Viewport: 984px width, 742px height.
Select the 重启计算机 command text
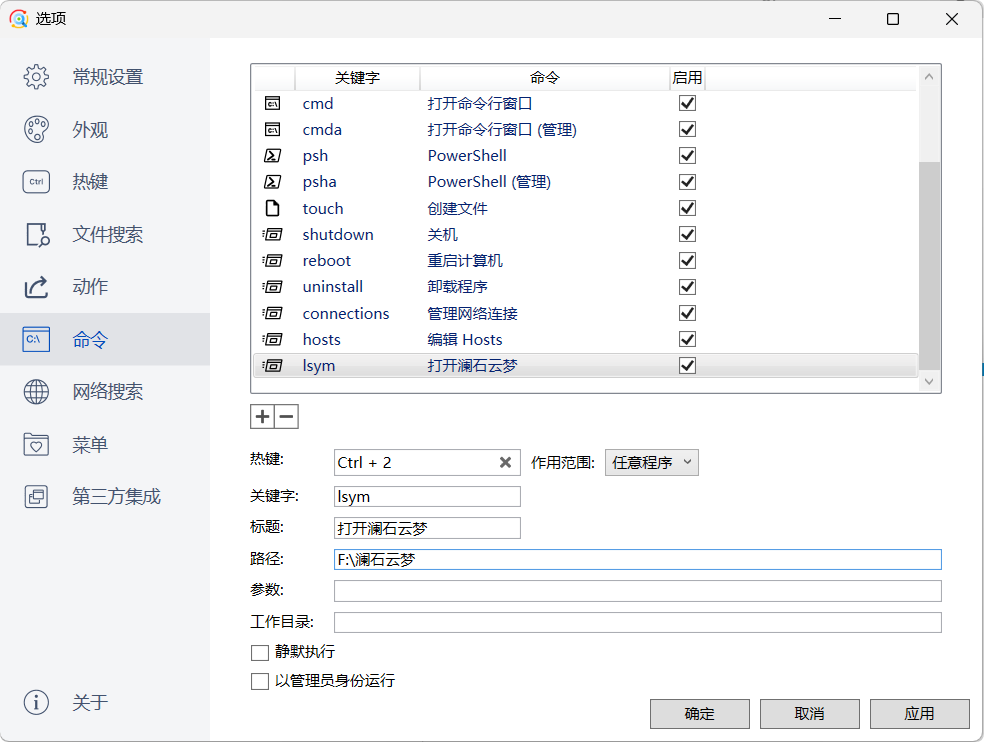[x=465, y=261]
